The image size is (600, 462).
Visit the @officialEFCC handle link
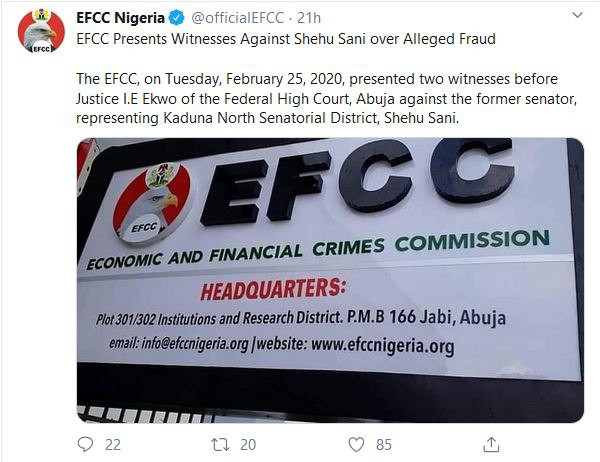230,18
